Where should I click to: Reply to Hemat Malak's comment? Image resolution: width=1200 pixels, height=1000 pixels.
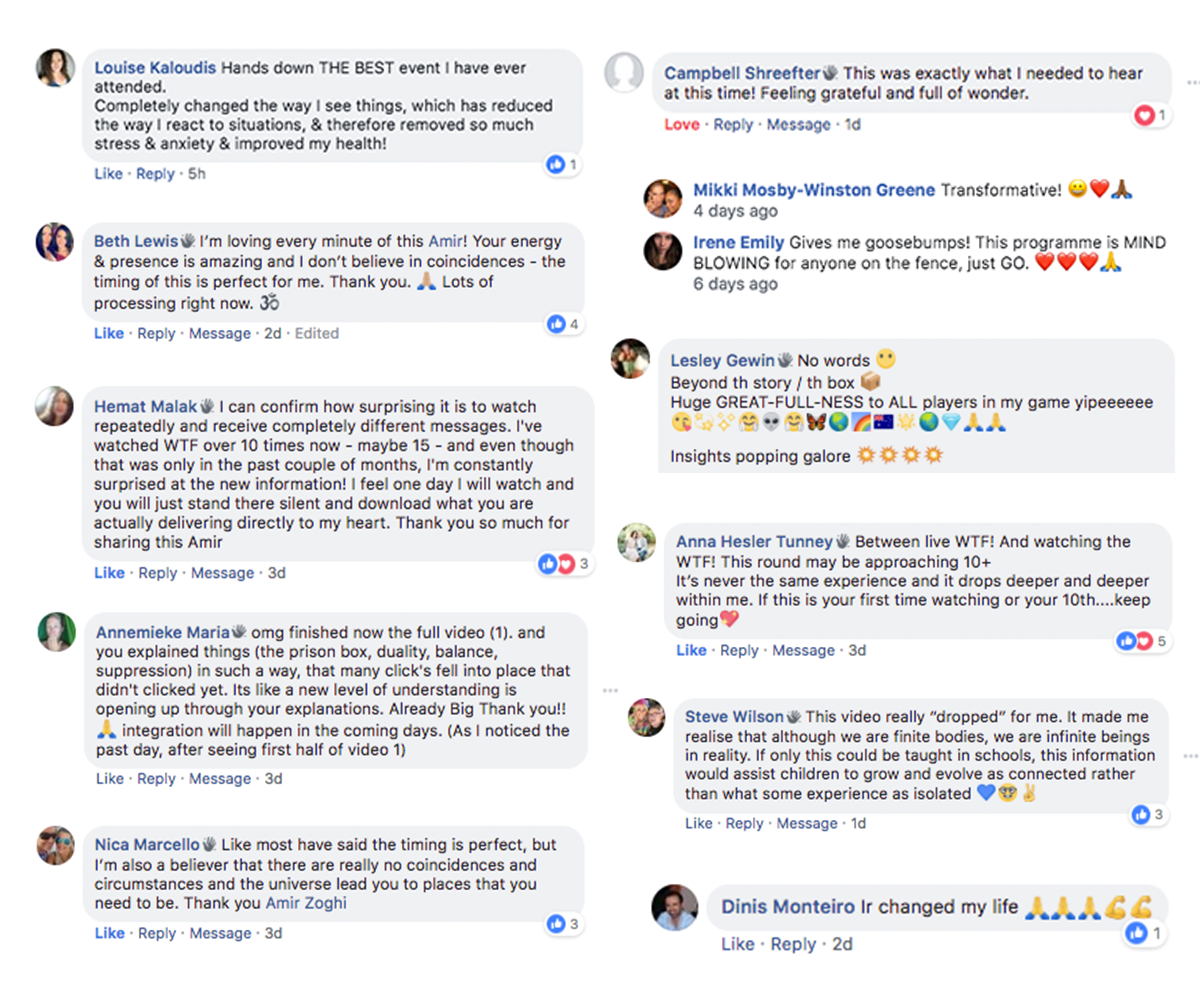pyautogui.click(x=157, y=573)
